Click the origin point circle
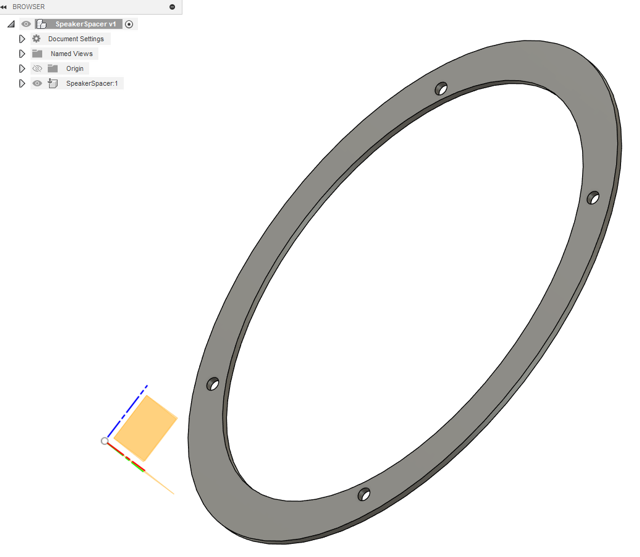Image resolution: width=640 pixels, height=557 pixels. (104, 441)
